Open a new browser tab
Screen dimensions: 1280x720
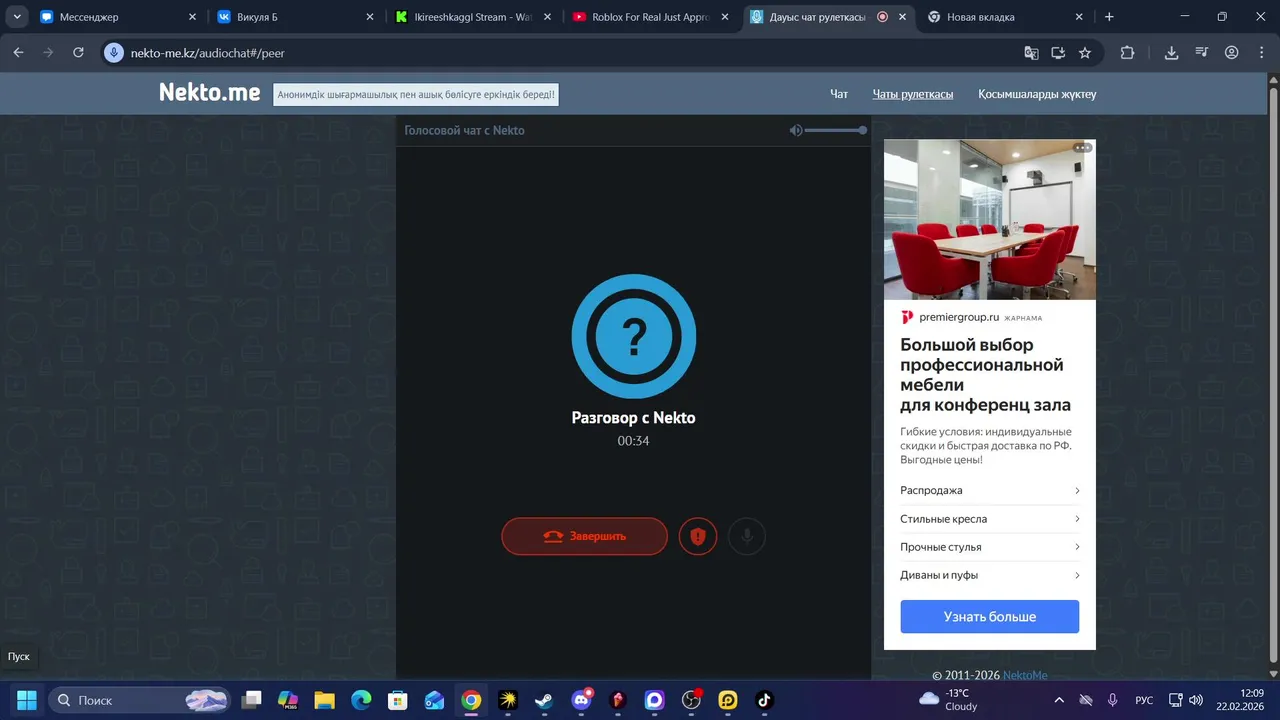pyautogui.click(x=1108, y=17)
